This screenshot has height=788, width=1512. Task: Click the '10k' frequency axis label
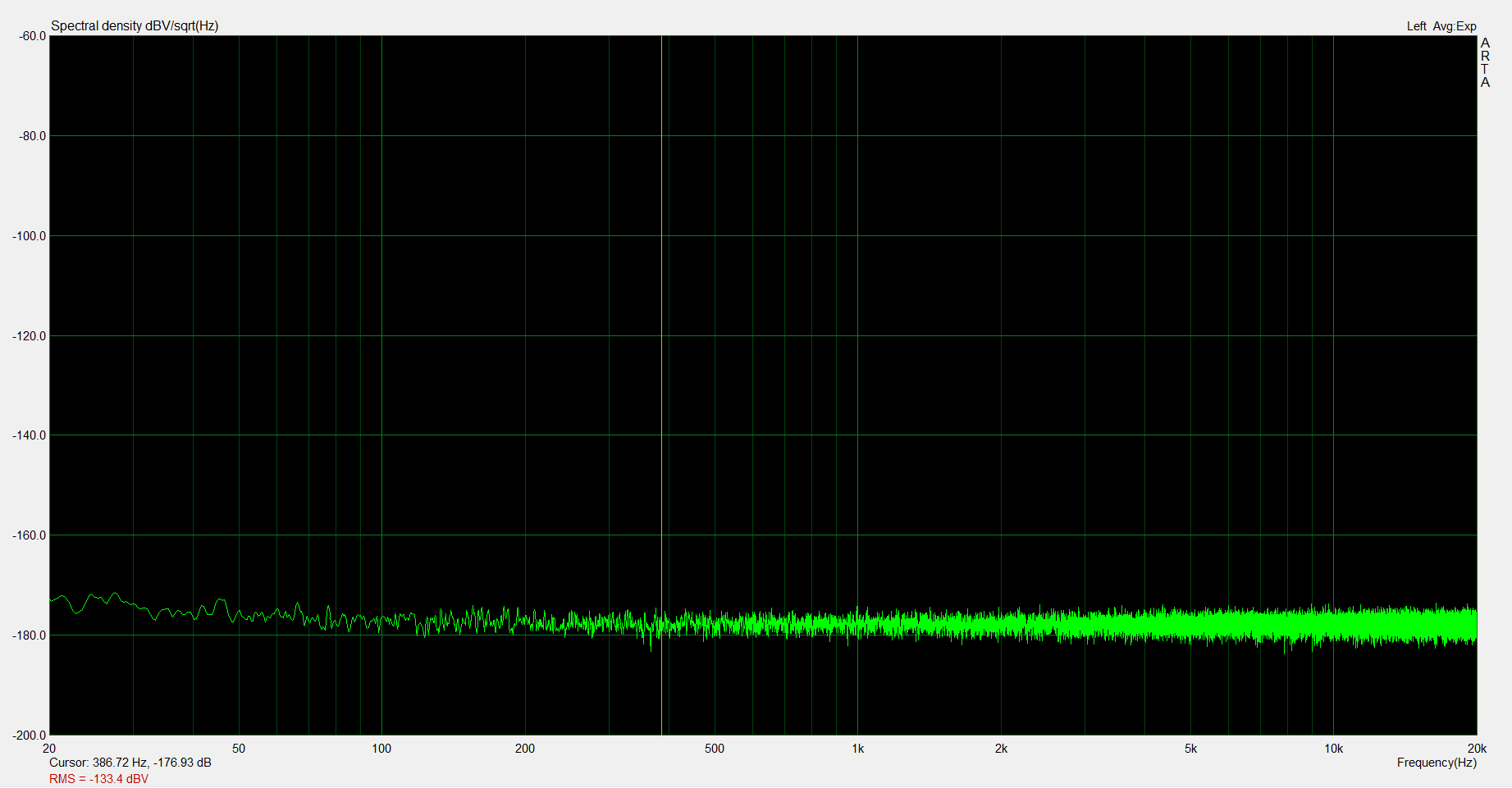coord(1333,749)
